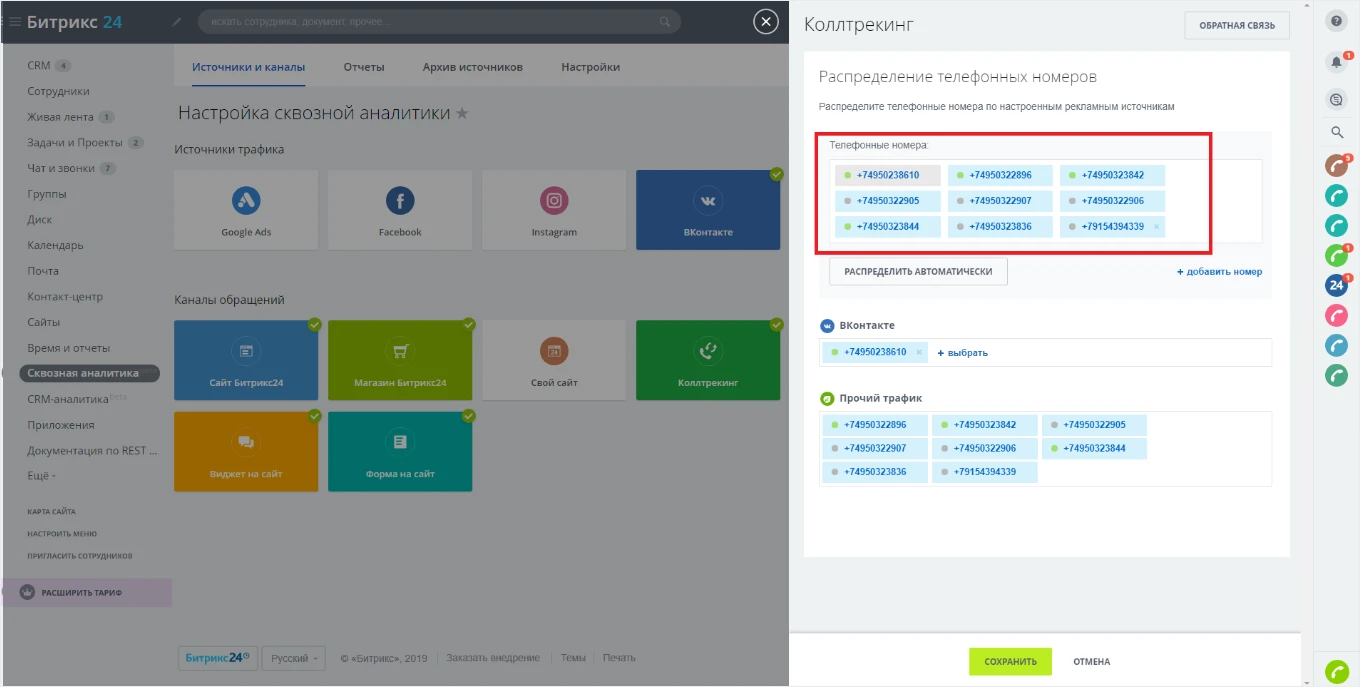Switch to the Отчеты tab
Image resolution: width=1360 pixels, height=687 pixels.
coord(364,67)
